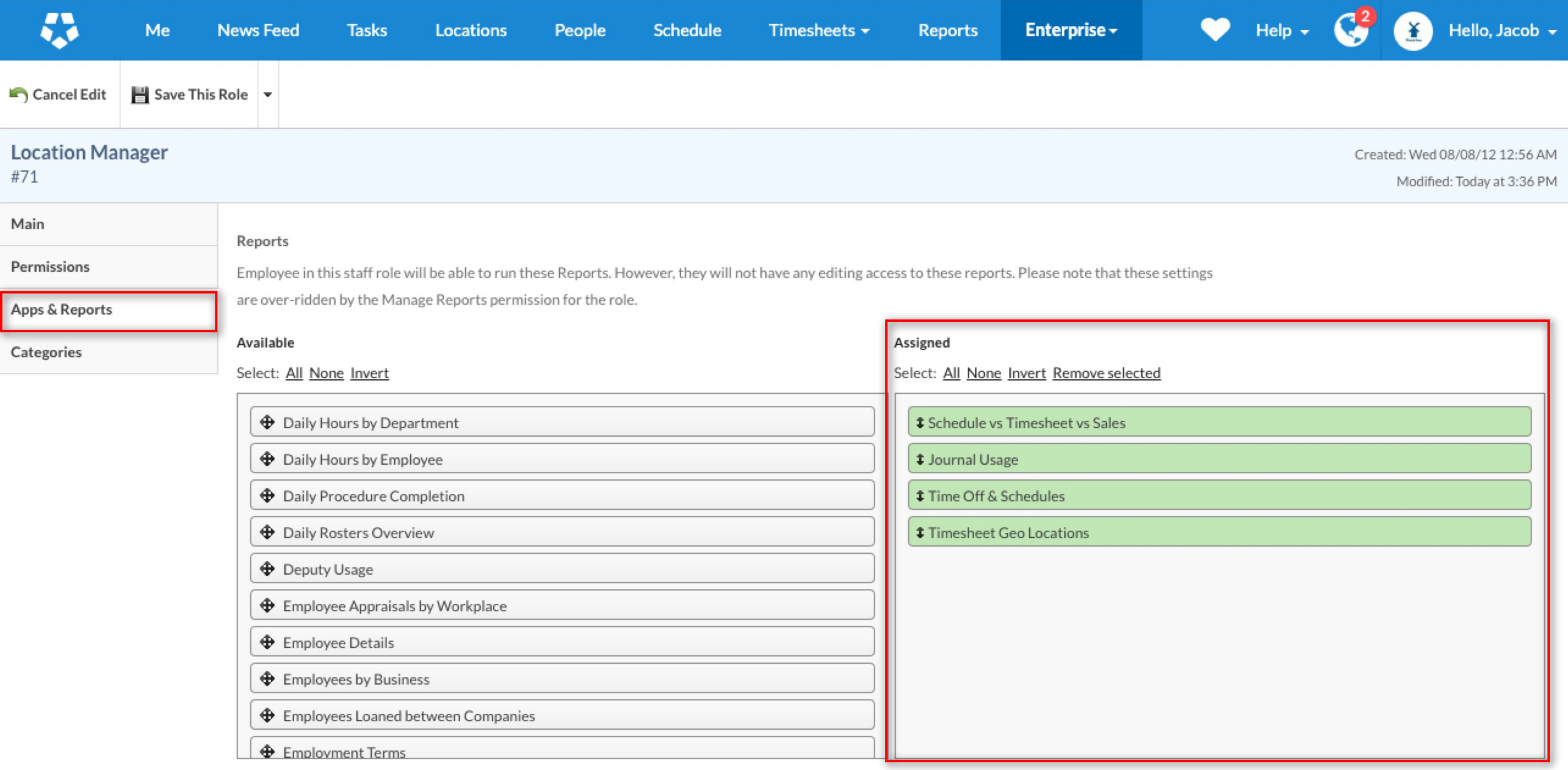The width and height of the screenshot is (1568, 770).
Task: Click Jacob's profile avatar icon
Action: 1412,31
